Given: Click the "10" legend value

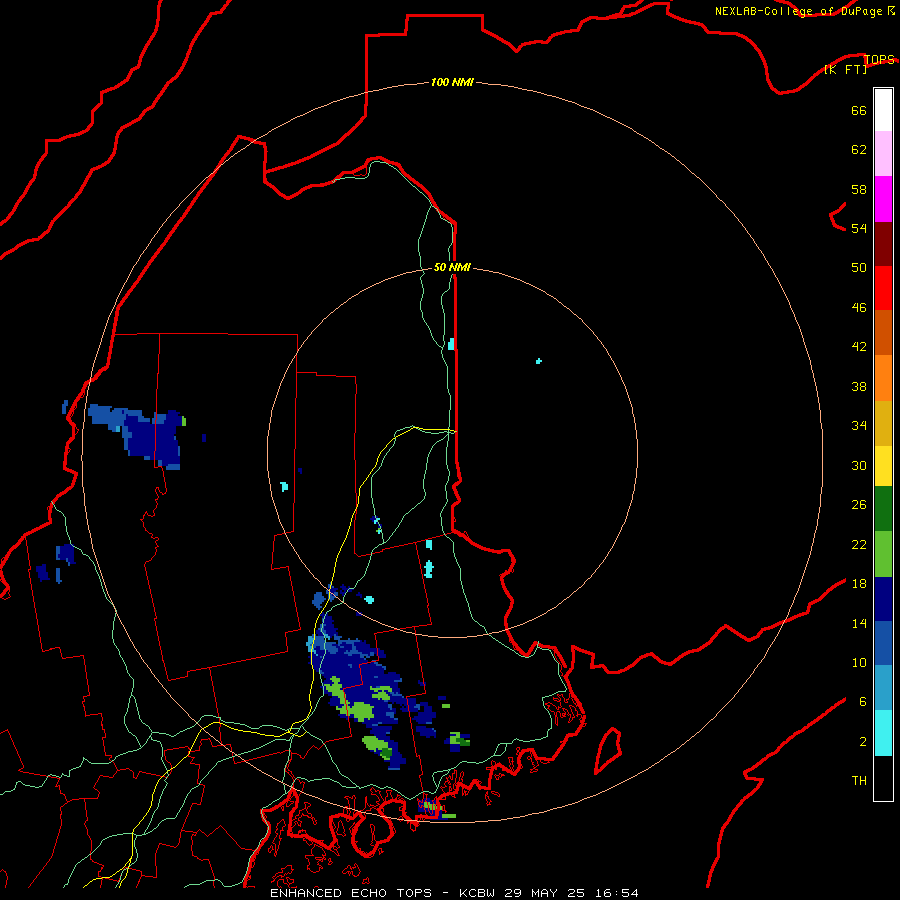Looking at the screenshot, I should coord(859,662).
